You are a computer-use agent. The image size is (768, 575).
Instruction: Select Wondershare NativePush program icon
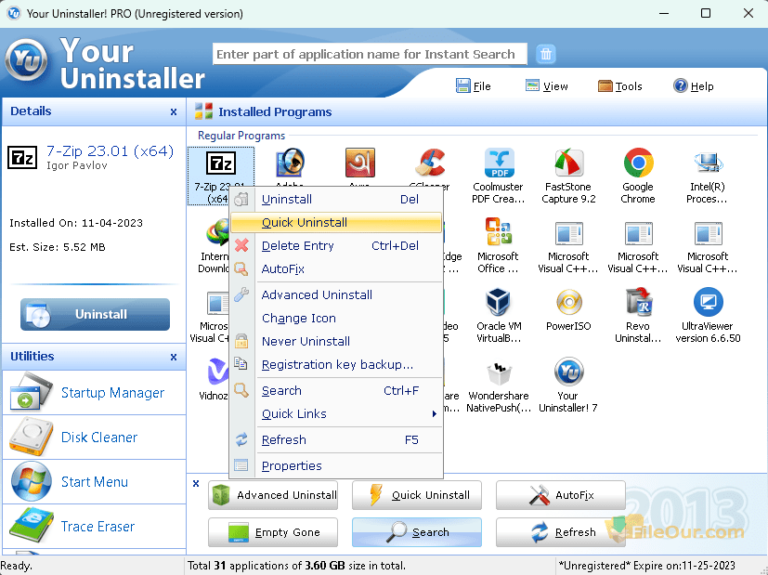(499, 373)
